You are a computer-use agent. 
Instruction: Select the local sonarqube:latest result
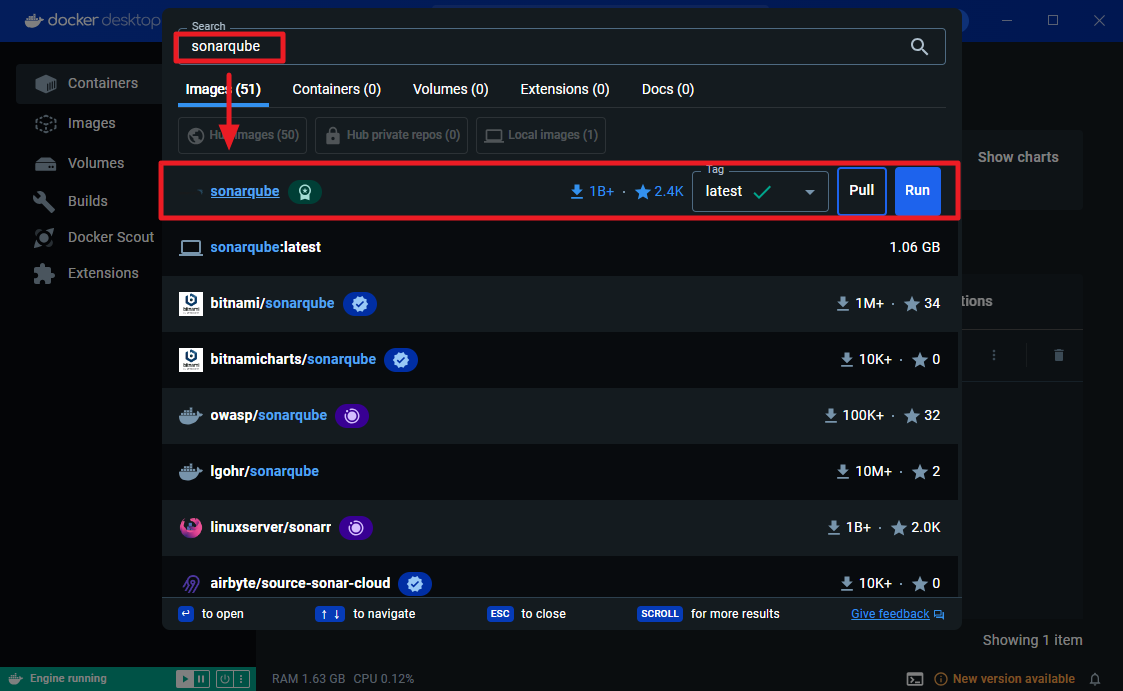pyautogui.click(x=560, y=248)
